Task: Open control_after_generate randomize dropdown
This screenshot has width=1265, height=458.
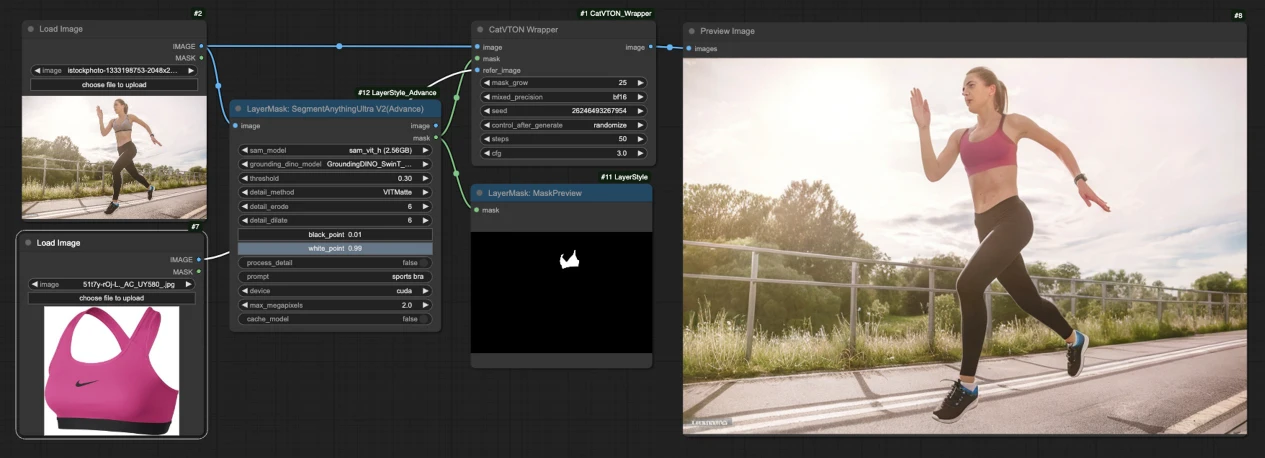Action: (565, 125)
